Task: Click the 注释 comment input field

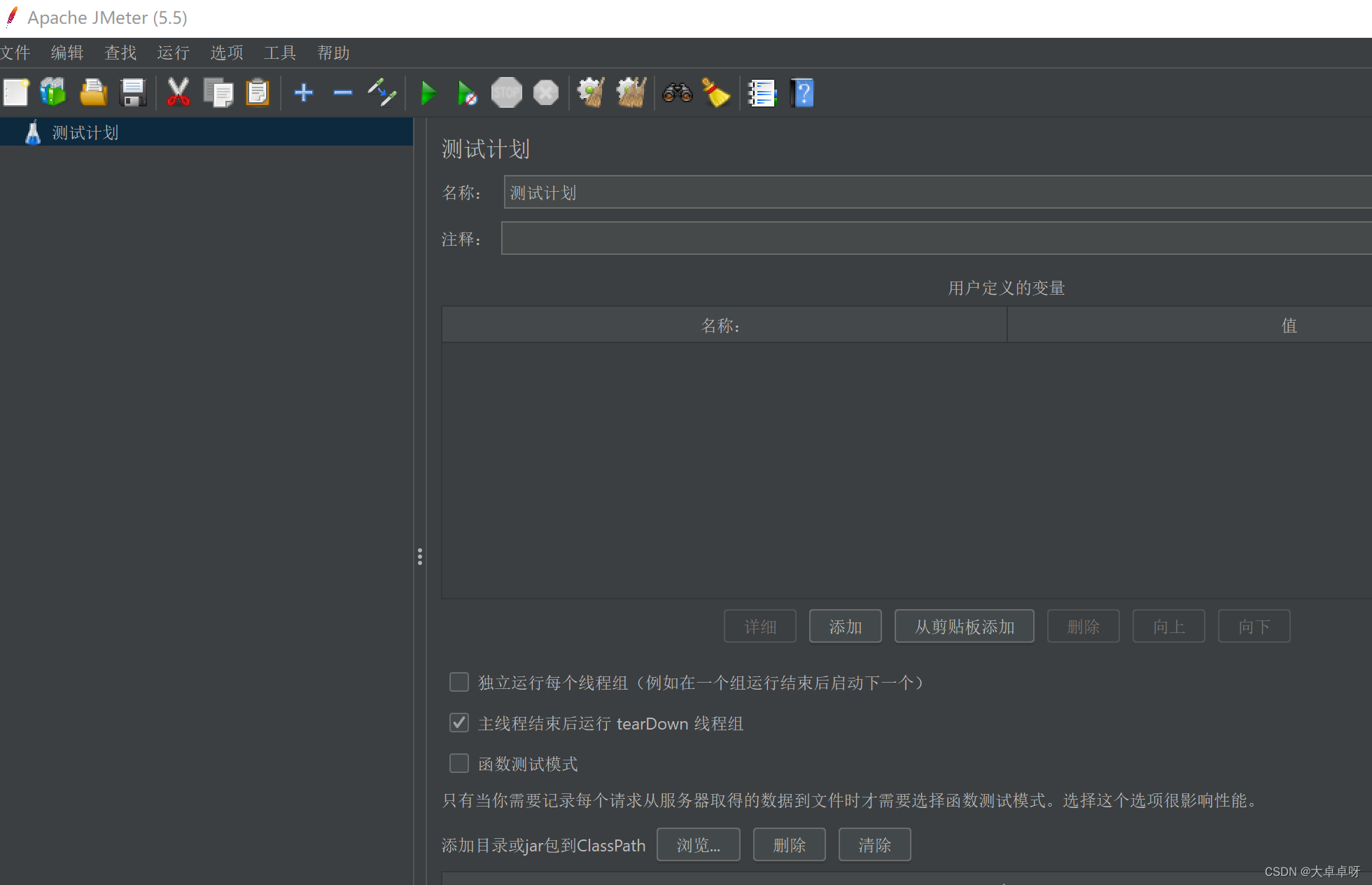Action: click(x=935, y=239)
